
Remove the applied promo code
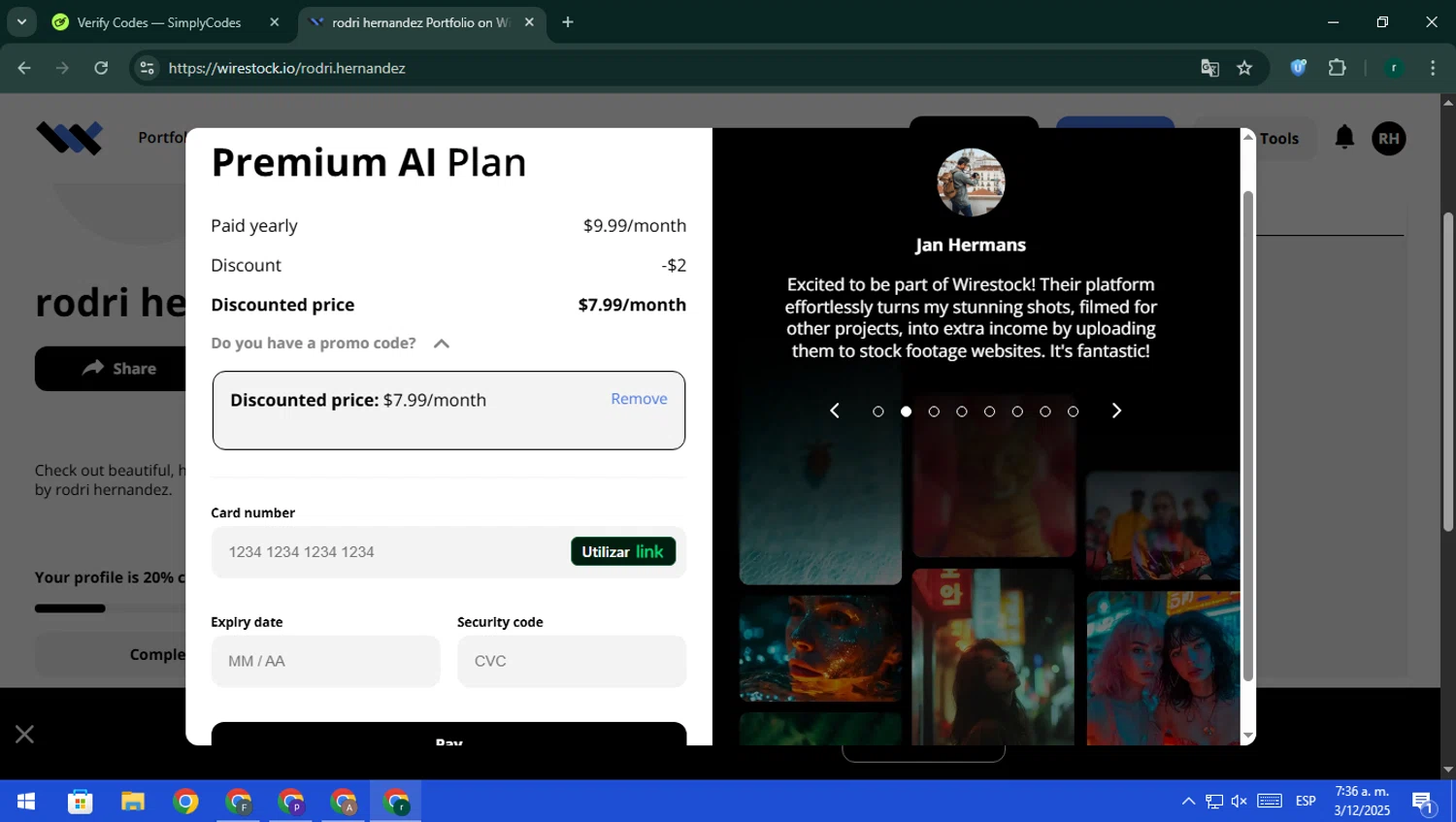click(x=639, y=399)
